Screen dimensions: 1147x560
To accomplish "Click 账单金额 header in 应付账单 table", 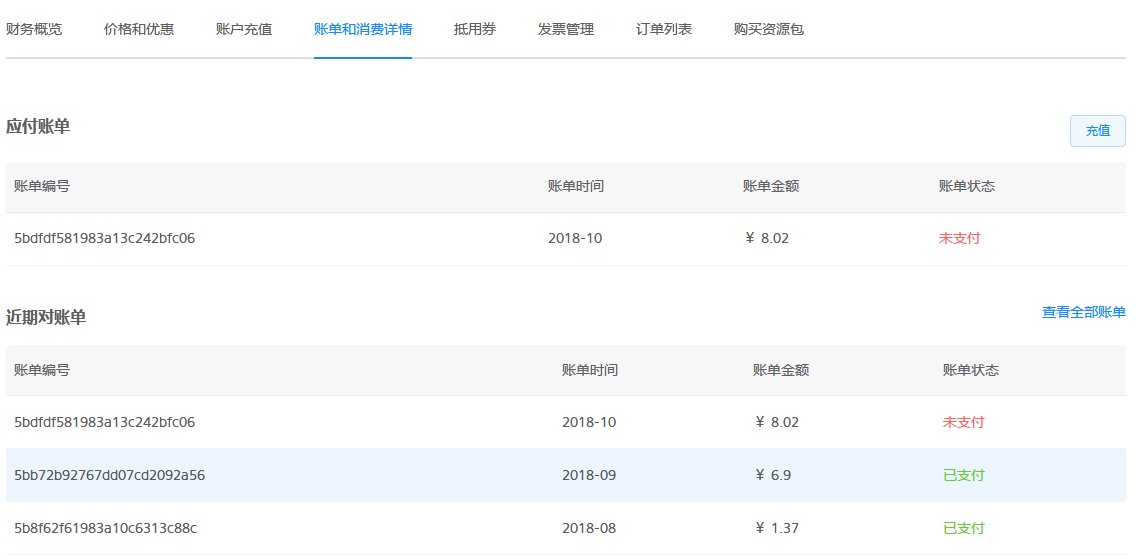I will click(770, 186).
